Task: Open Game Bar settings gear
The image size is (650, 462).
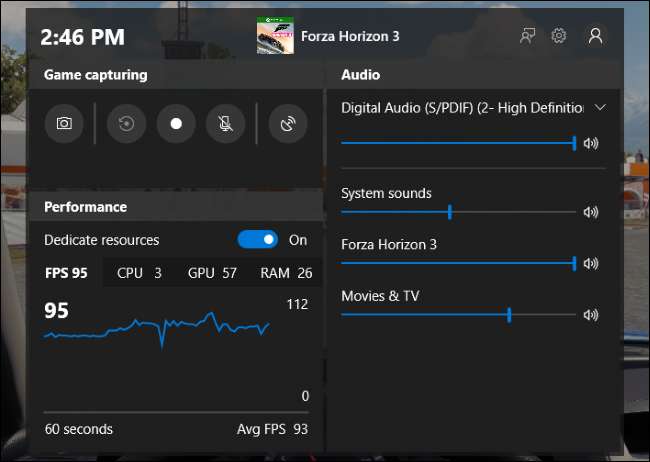Action: point(559,36)
